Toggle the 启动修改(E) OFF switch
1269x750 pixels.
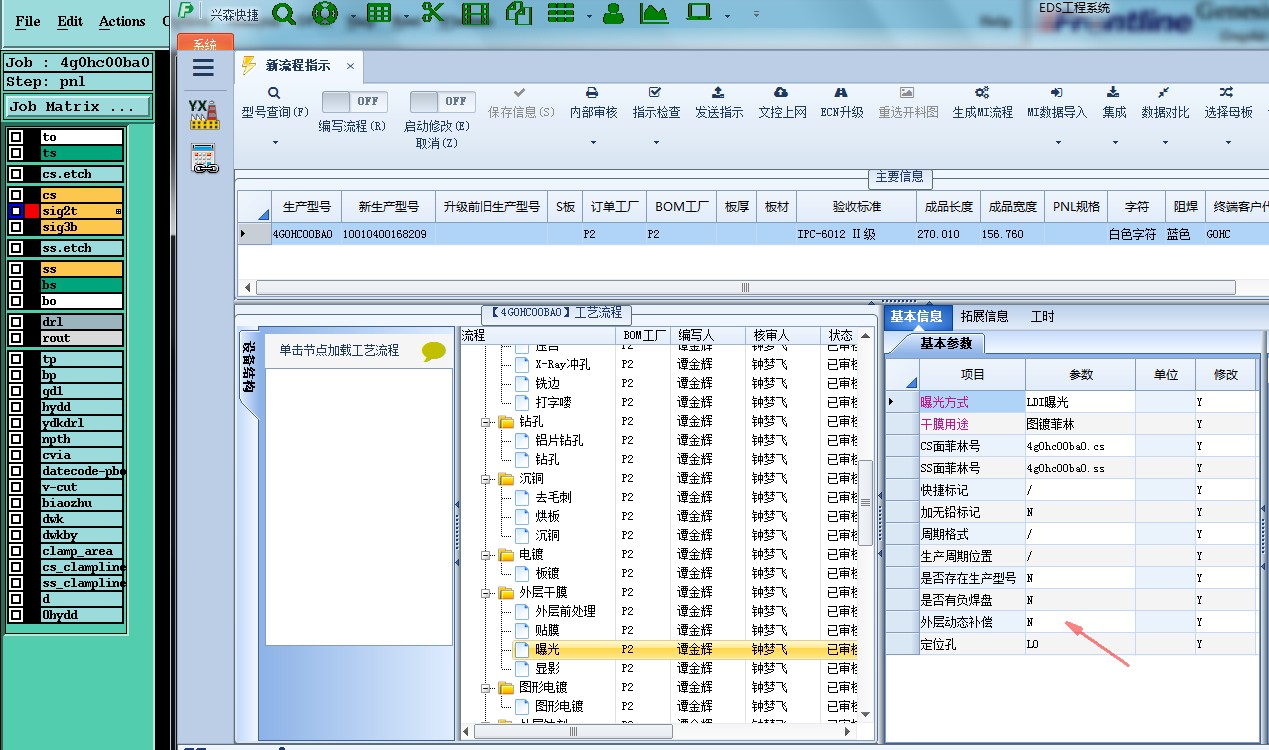point(442,101)
